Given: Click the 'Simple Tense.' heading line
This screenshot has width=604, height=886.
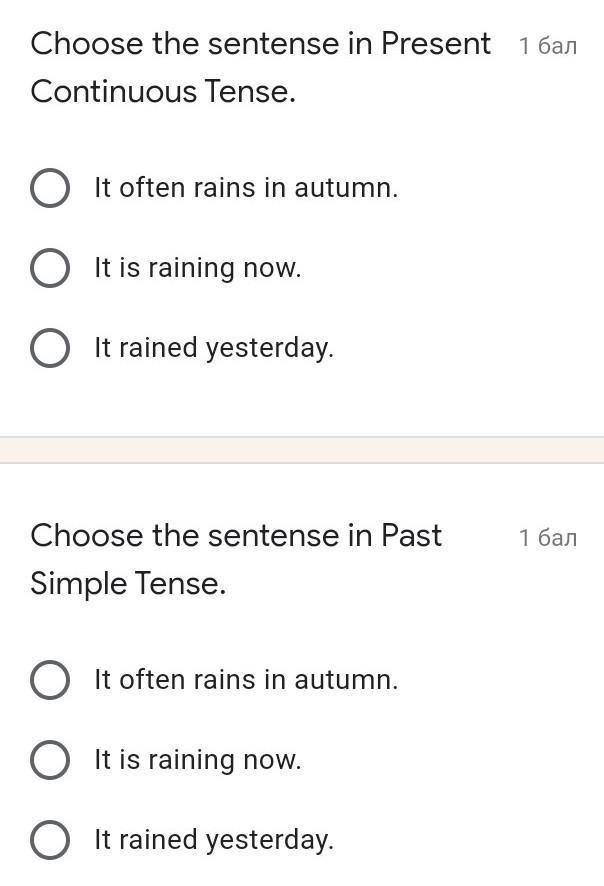Looking at the screenshot, I should click(128, 584).
